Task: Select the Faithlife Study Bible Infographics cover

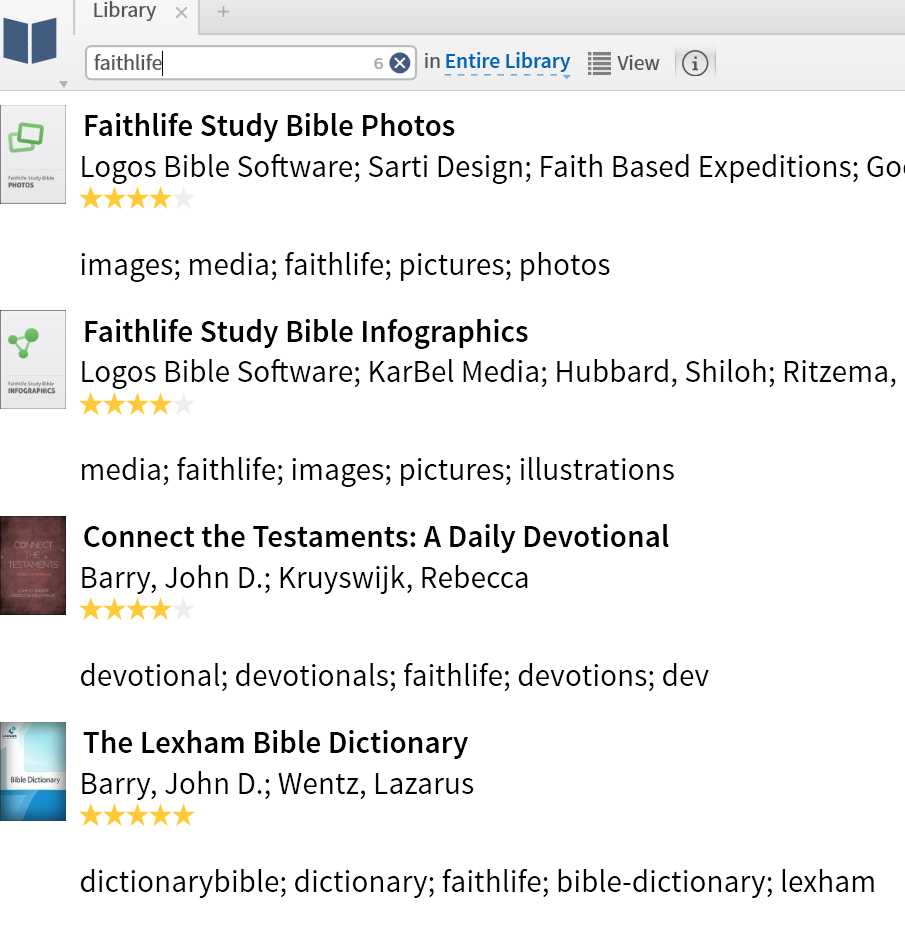Action: click(33, 359)
